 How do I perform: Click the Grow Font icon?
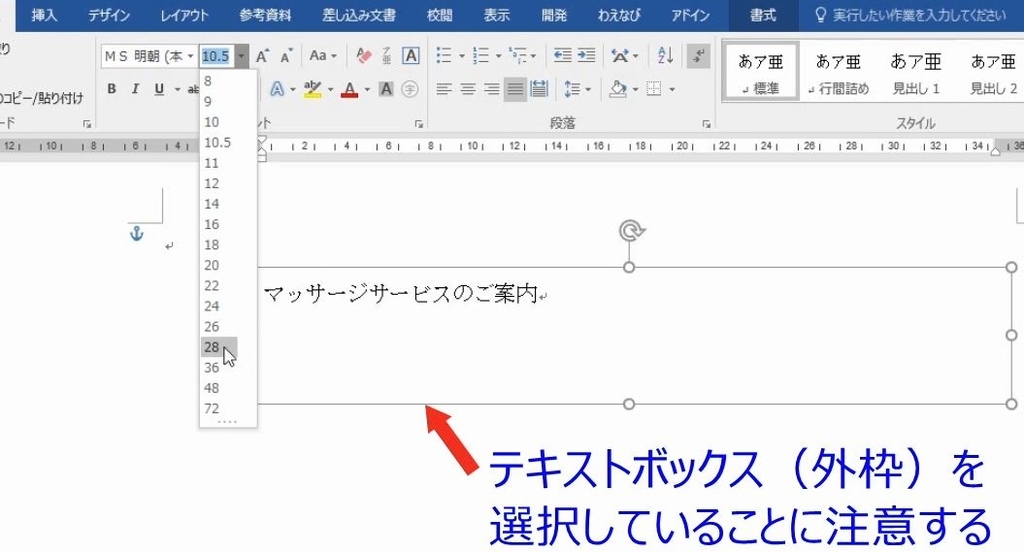coord(263,56)
